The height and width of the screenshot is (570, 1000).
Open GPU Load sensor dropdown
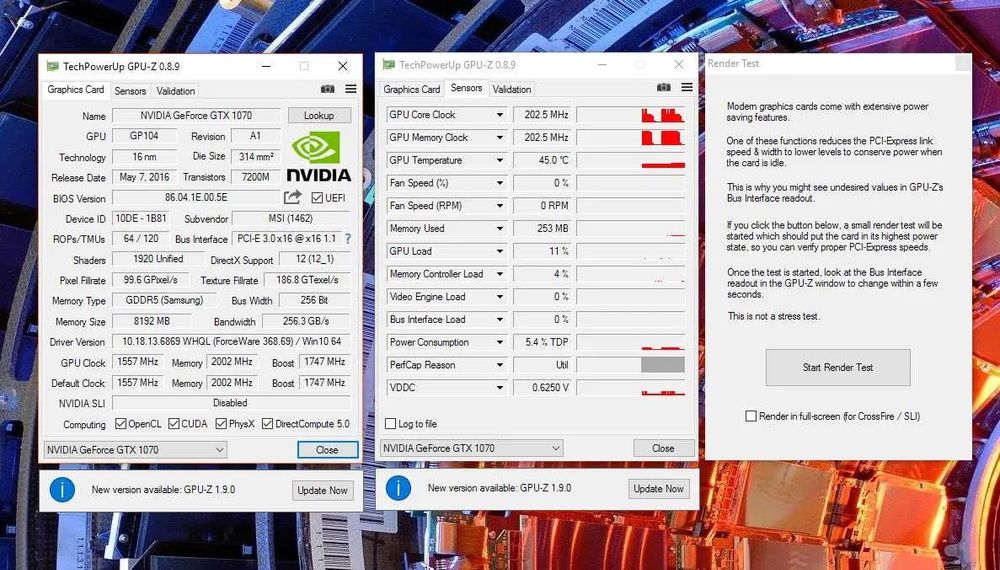[x=500, y=251]
